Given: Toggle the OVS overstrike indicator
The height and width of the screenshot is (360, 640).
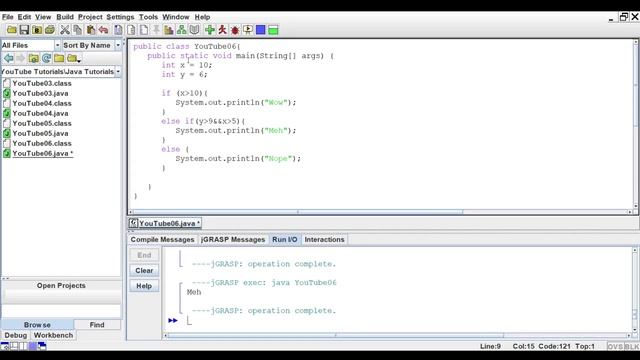Looking at the screenshot, I should coord(615,347).
